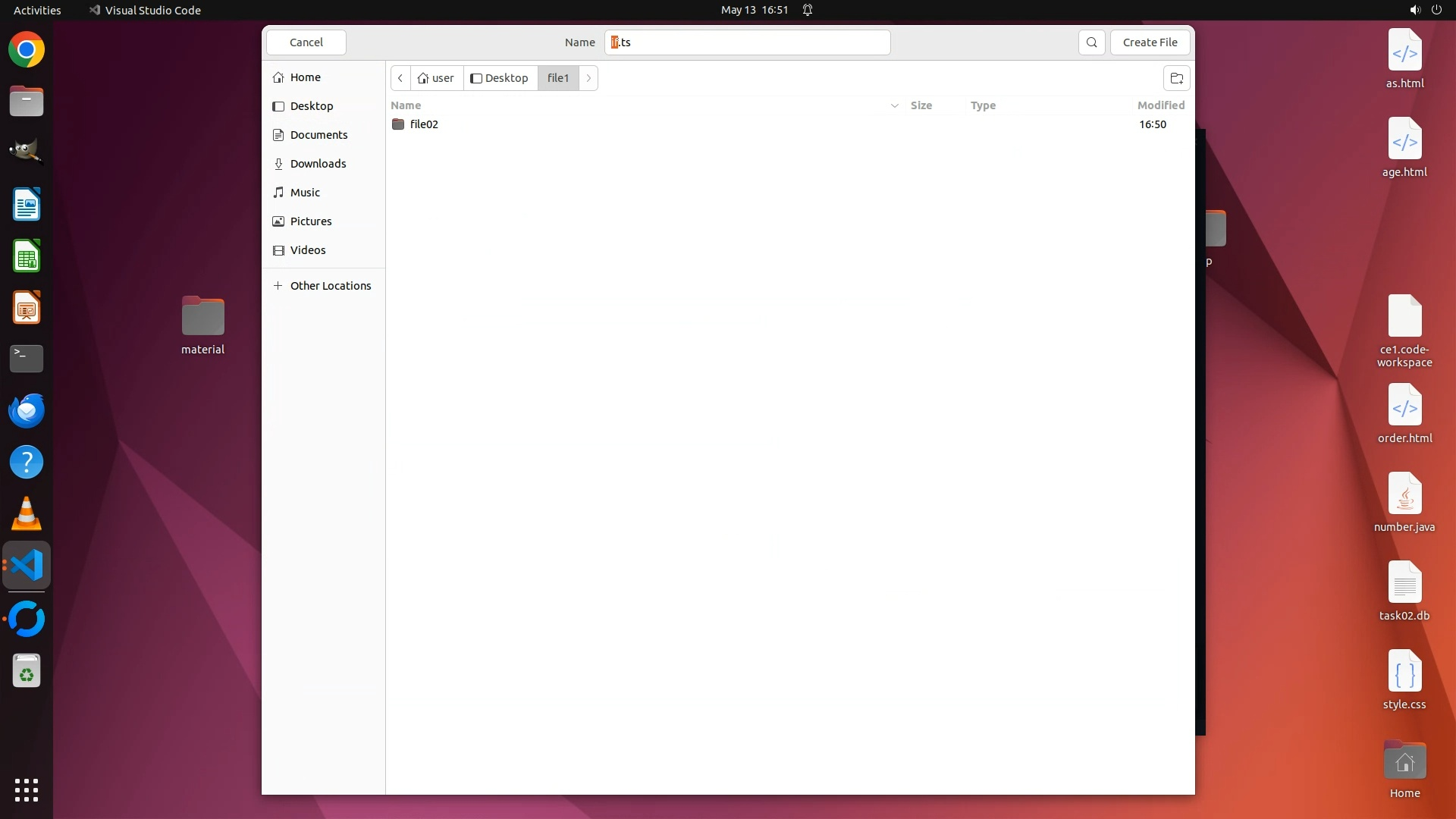Cancel the file dialog
Screen dimensions: 1456x819
(x=306, y=42)
